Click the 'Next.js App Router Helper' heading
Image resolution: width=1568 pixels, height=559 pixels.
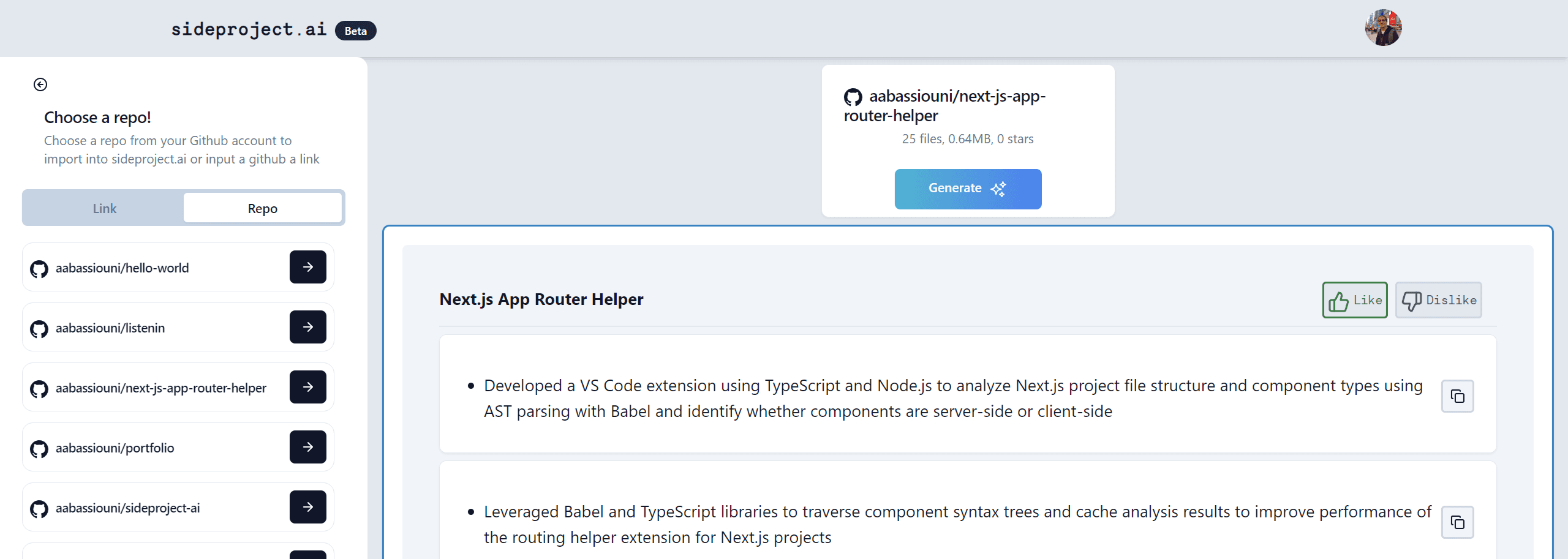[x=541, y=299]
